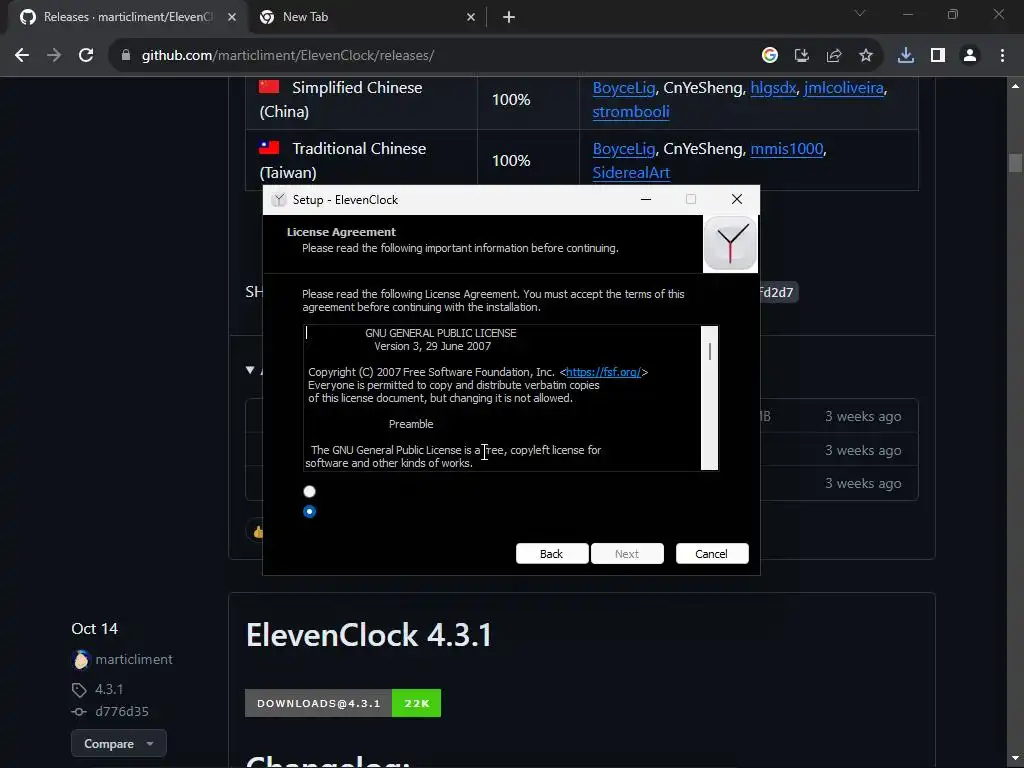Click the page scrollbar thumb
Image resolution: width=1024 pixels, height=768 pixels.
[1015, 162]
